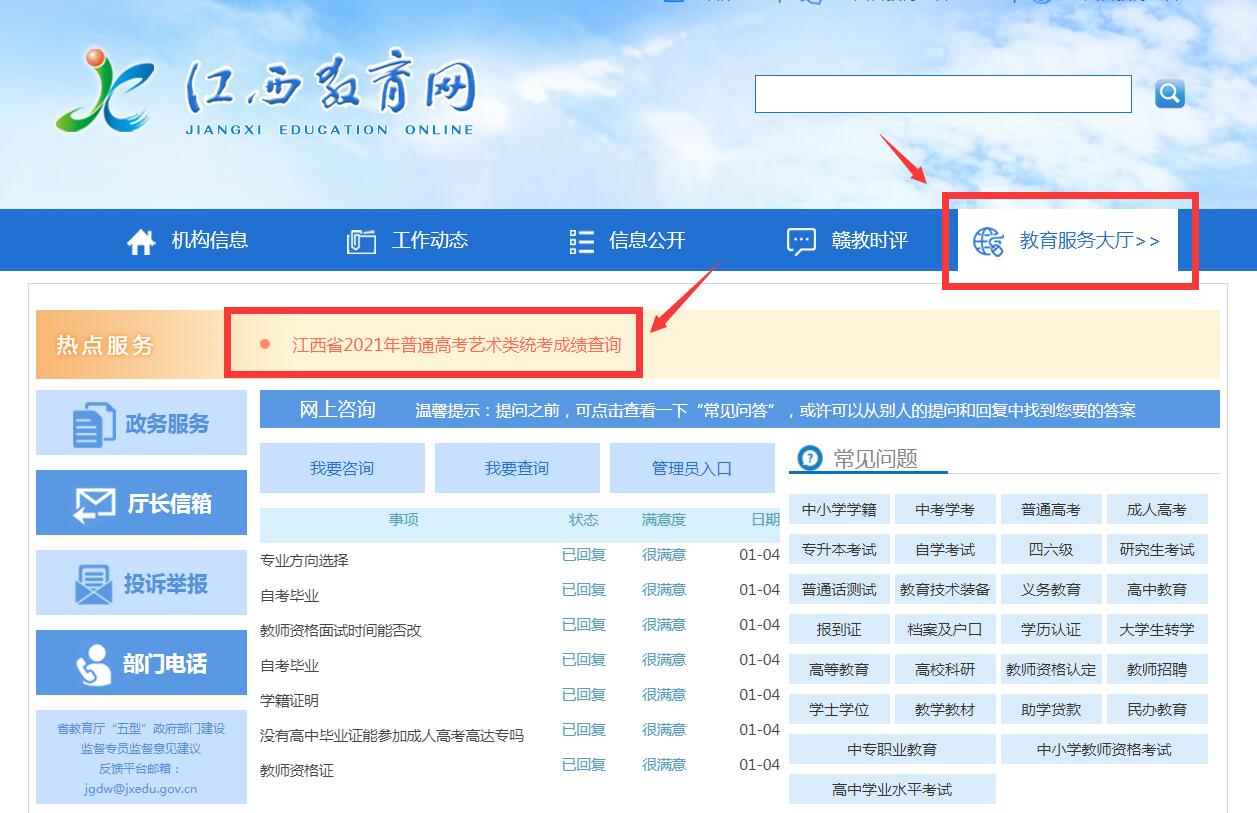Click the 助学贷款 FAQ tag
This screenshot has height=813, width=1257.
pyautogui.click(x=1051, y=709)
